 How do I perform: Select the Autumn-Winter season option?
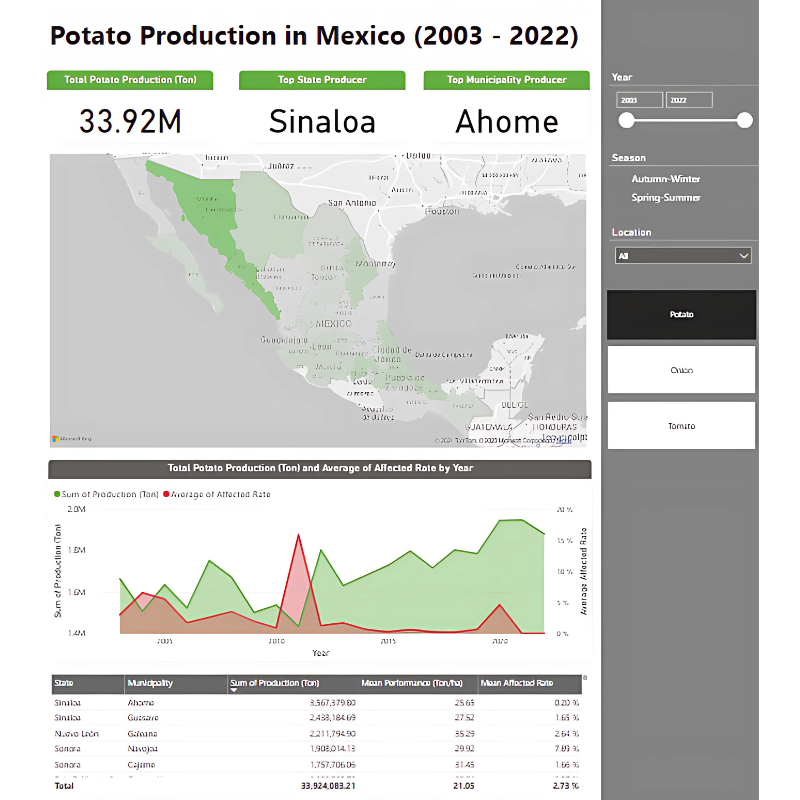(665, 179)
